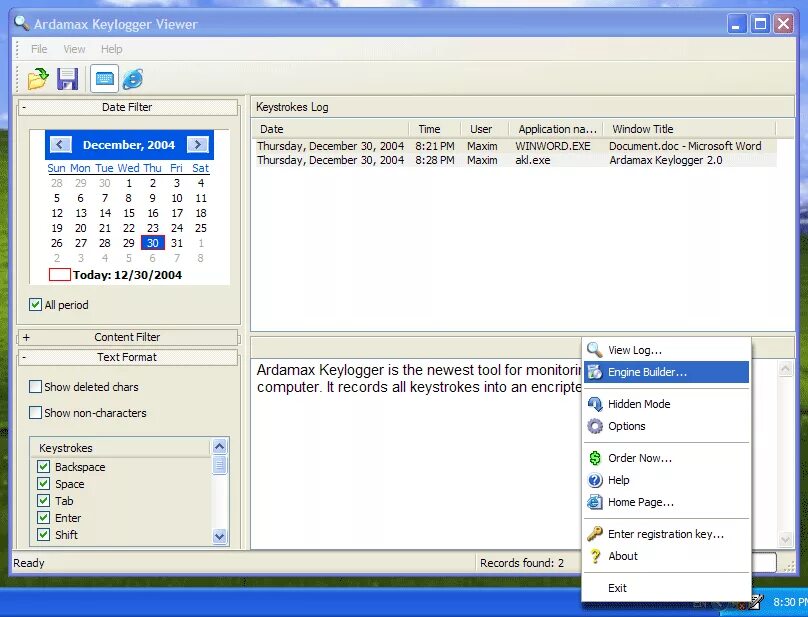Click the taskbar clock showing 8:30 PM

click(789, 602)
